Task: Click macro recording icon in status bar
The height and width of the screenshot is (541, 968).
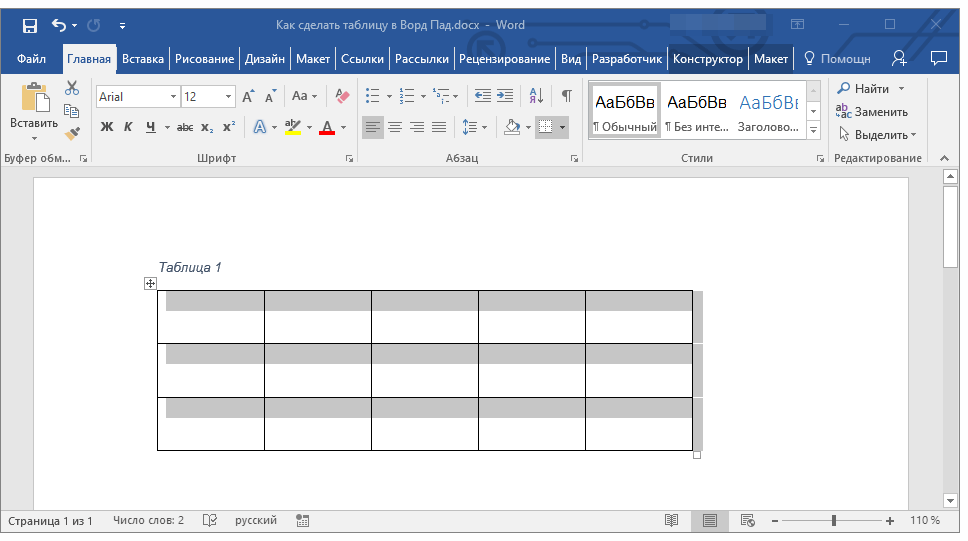Action: pos(302,521)
